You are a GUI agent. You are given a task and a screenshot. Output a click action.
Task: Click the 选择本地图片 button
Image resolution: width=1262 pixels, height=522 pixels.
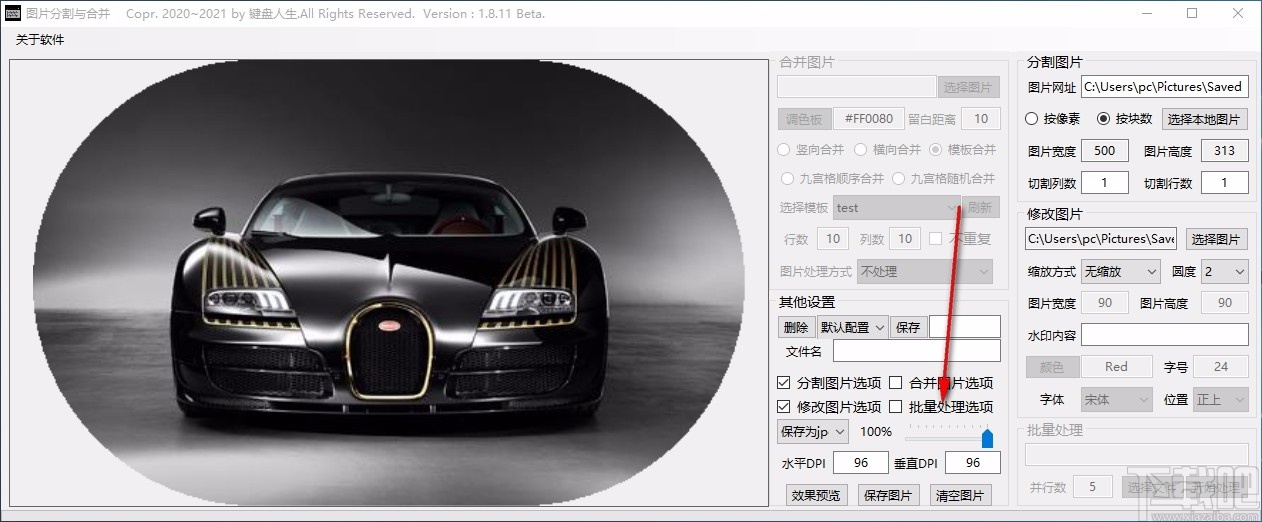coord(1205,119)
